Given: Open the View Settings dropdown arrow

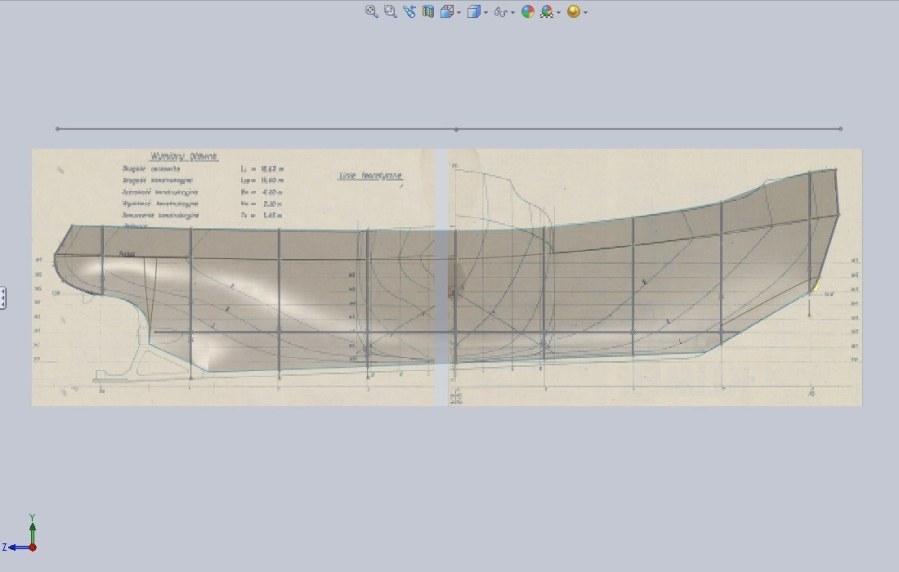Looking at the screenshot, I should 585,13.
